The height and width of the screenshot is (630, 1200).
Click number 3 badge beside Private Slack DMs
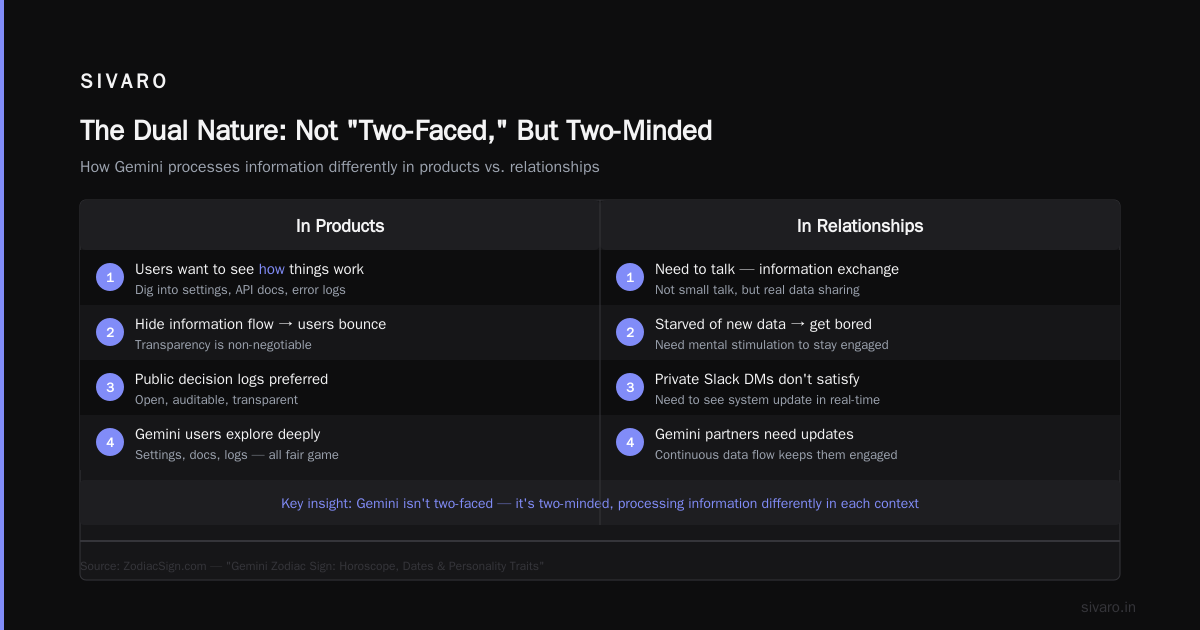click(630, 387)
